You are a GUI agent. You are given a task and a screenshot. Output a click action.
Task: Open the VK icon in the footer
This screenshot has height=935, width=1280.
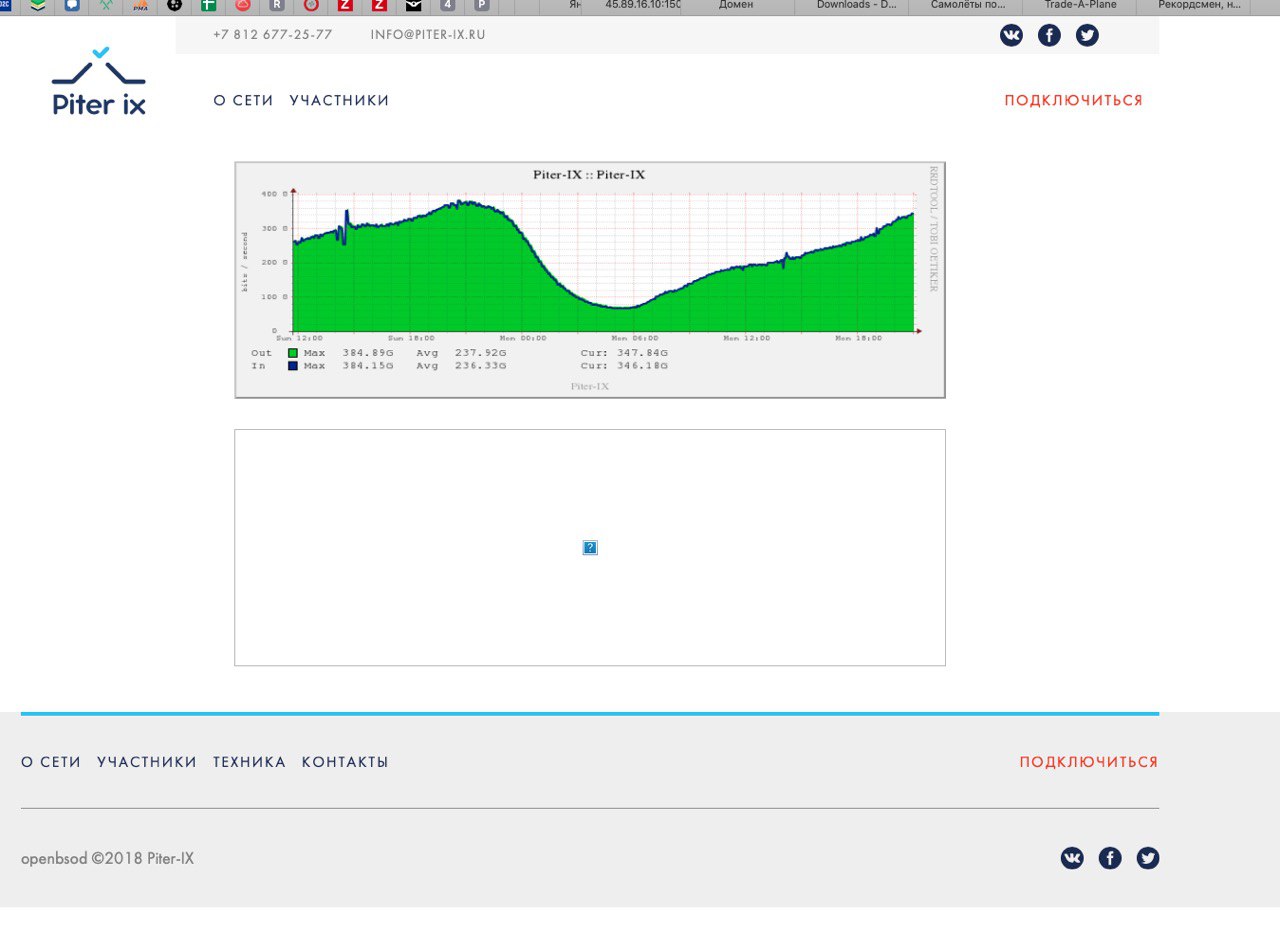click(x=1072, y=858)
